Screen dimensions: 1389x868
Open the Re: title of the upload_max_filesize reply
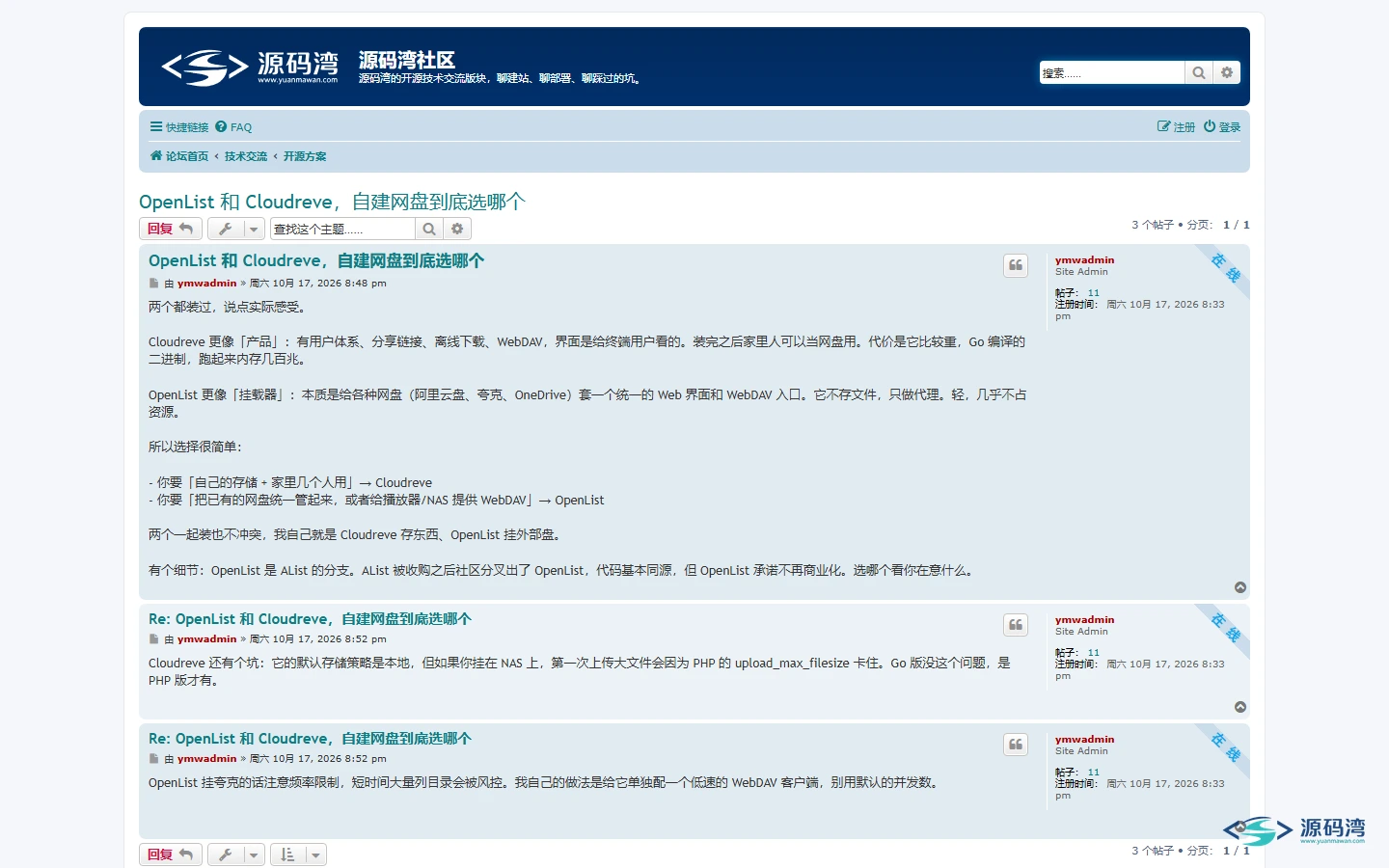click(310, 619)
